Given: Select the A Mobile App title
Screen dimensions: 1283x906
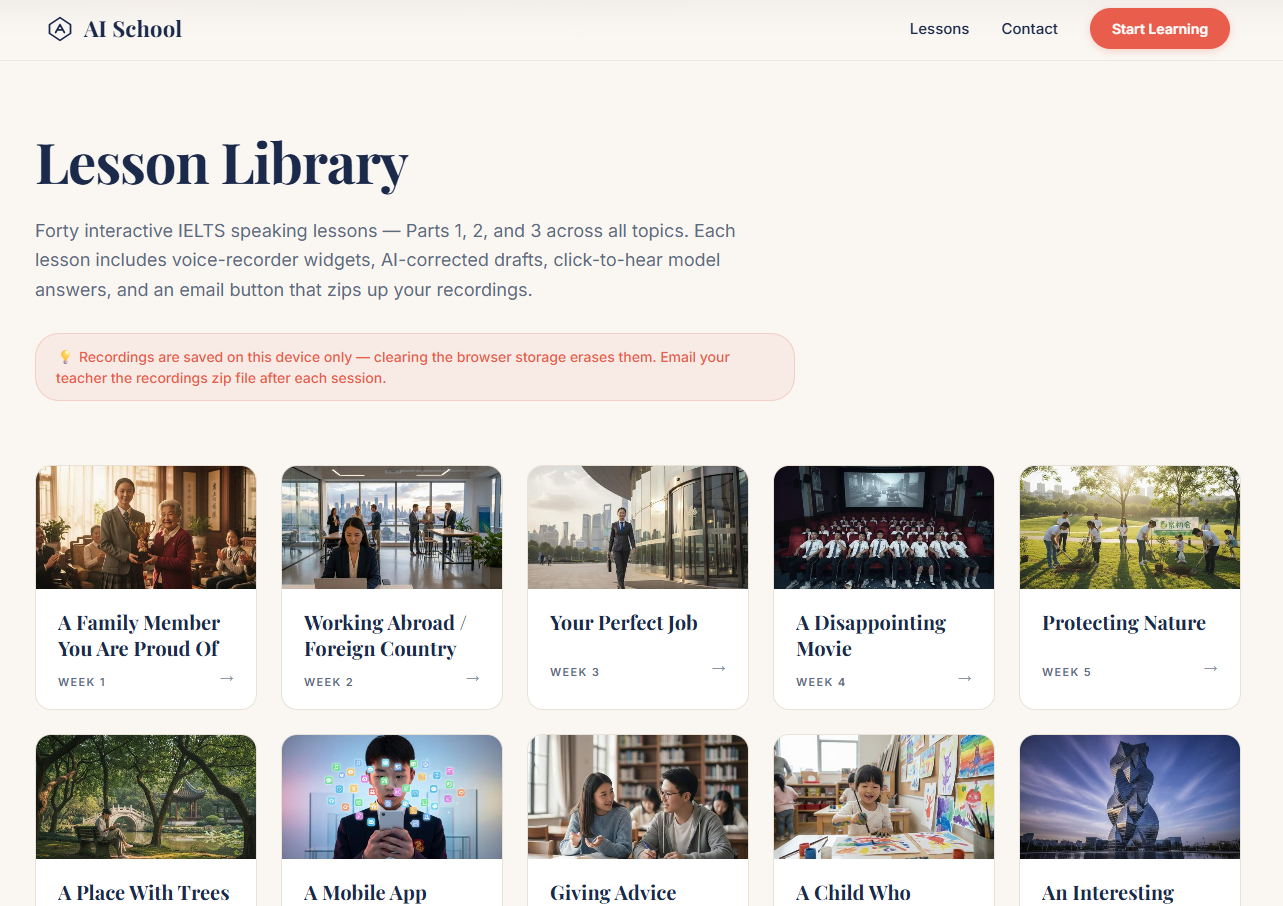Looking at the screenshot, I should click(366, 893).
